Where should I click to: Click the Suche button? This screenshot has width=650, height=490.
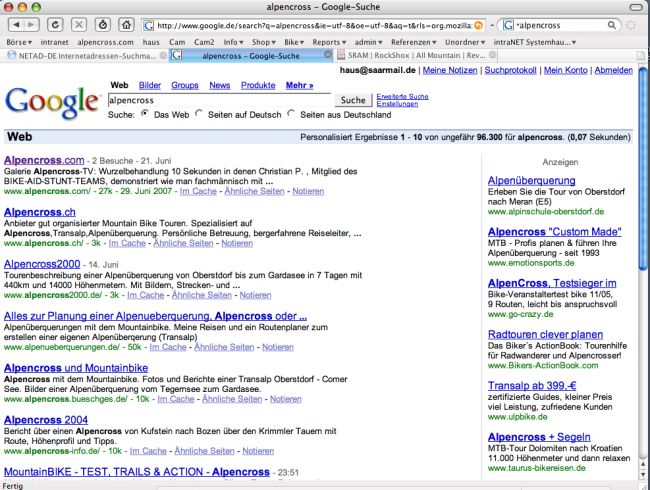(x=353, y=100)
